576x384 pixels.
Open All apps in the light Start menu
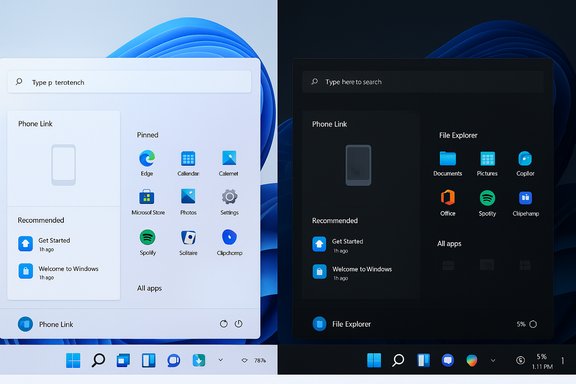pyautogui.click(x=150, y=288)
